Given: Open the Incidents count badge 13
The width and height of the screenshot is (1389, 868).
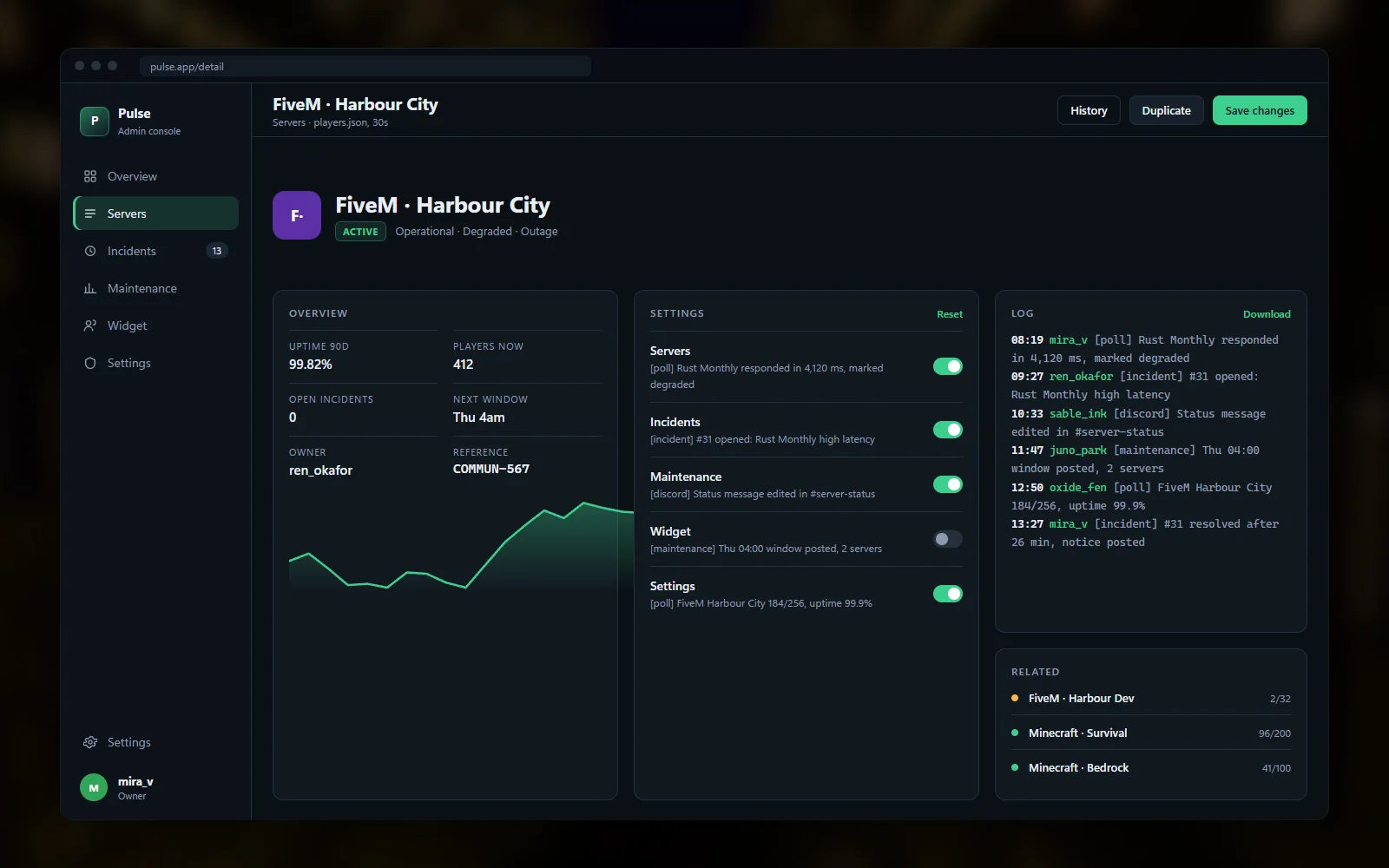Looking at the screenshot, I should (x=217, y=251).
